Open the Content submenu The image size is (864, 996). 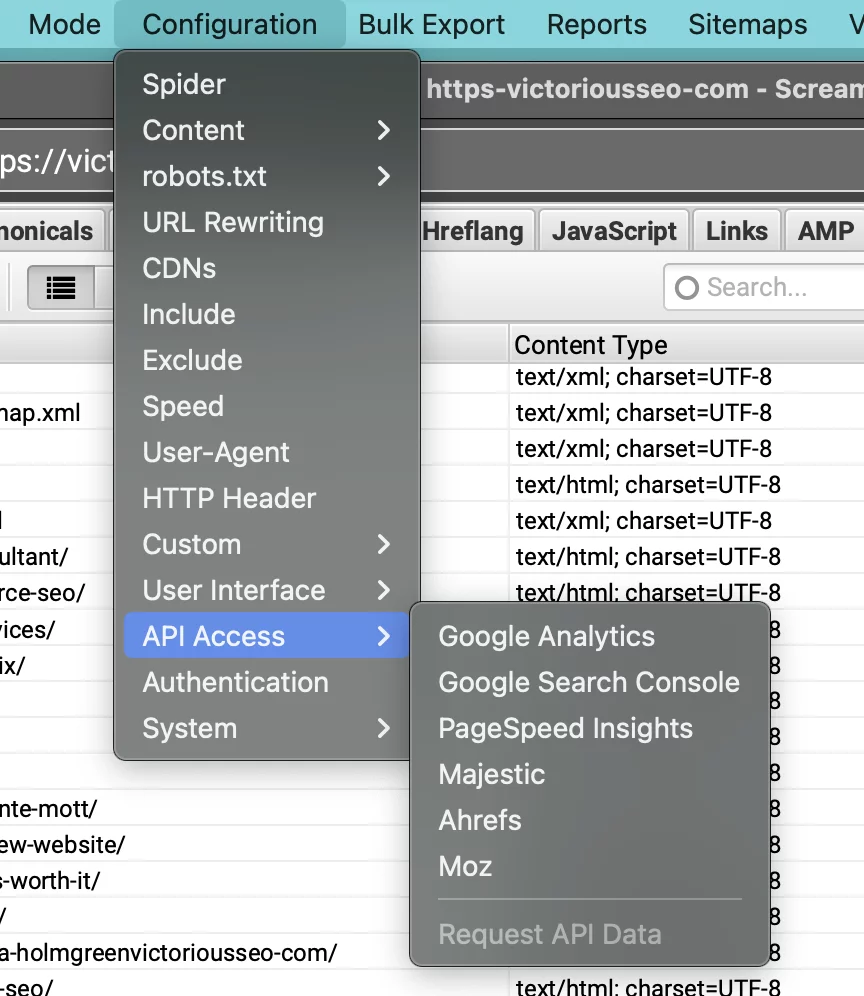pyautogui.click(x=267, y=130)
